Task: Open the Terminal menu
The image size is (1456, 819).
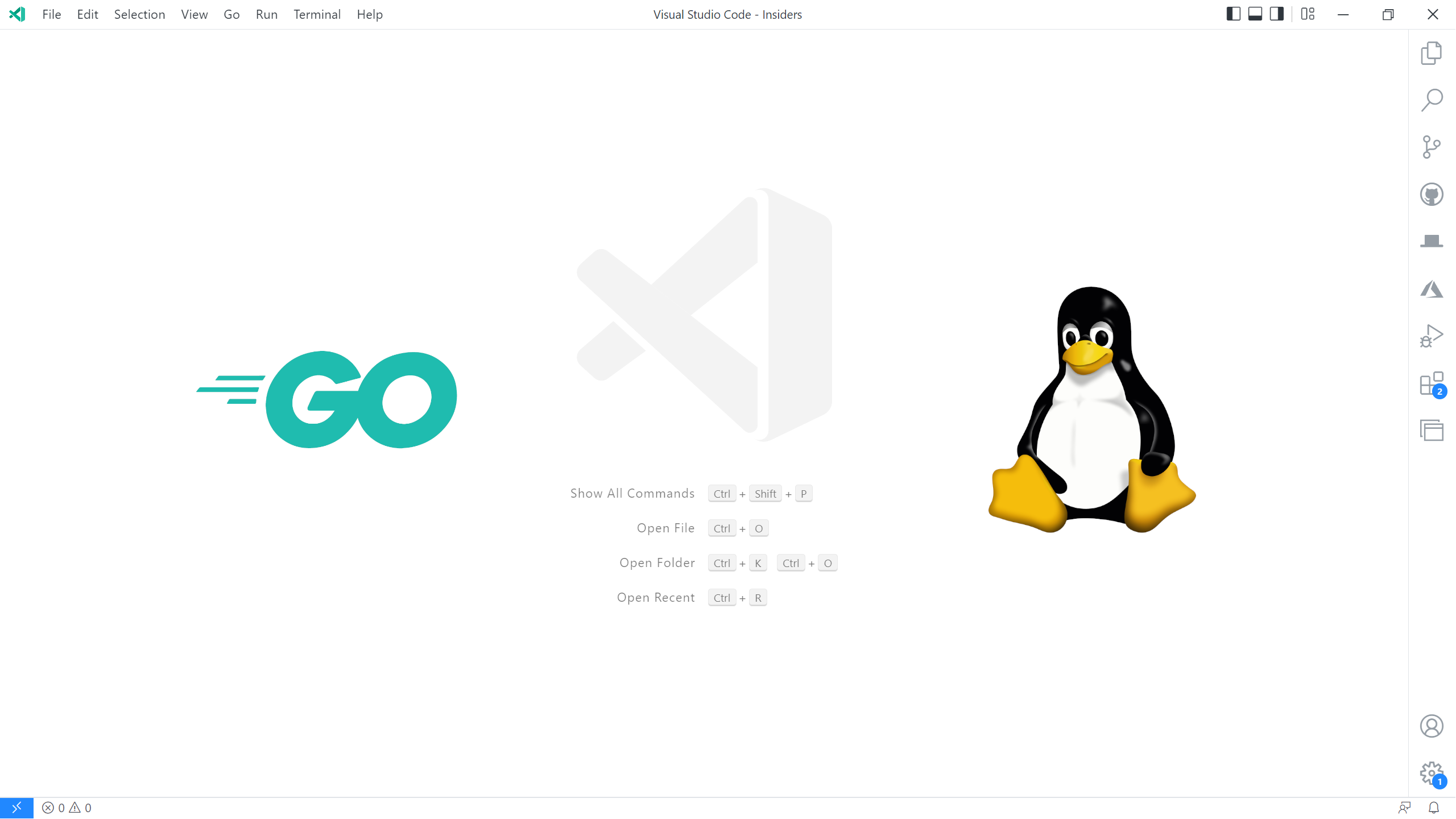Action: pyautogui.click(x=317, y=14)
